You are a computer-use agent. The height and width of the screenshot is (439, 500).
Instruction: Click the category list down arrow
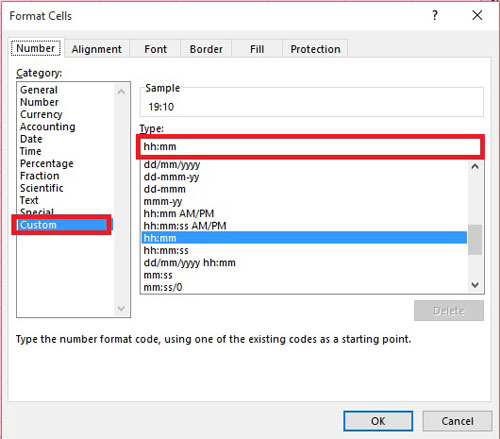tap(121, 308)
